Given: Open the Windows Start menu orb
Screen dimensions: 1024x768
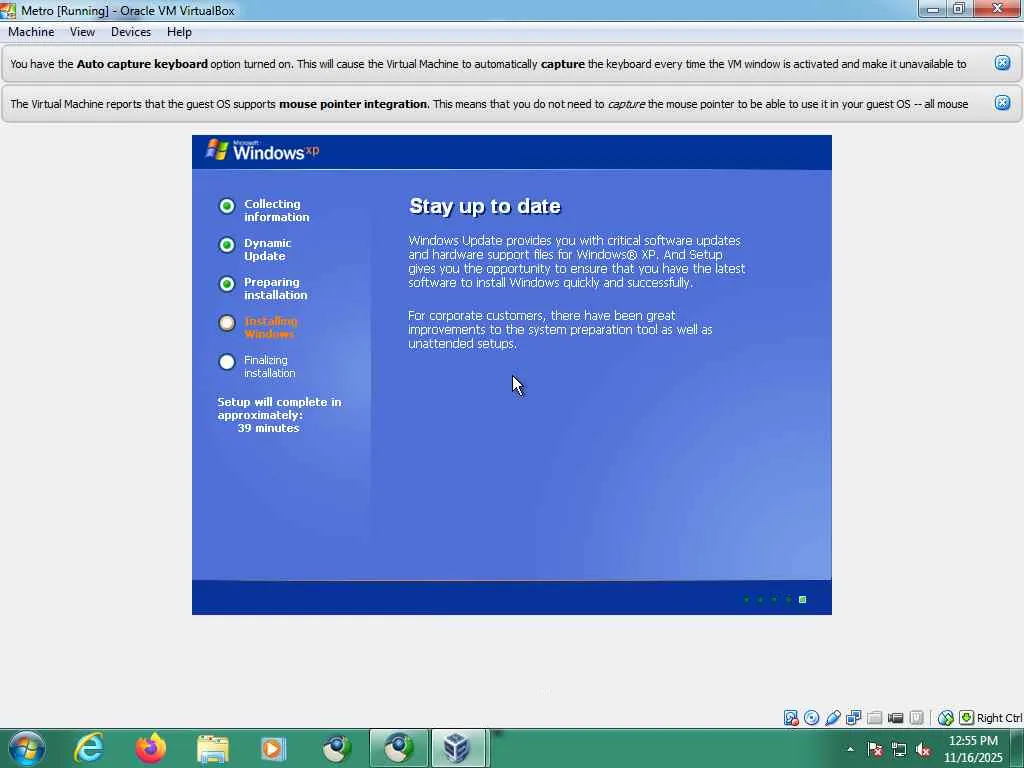Looking at the screenshot, I should tap(27, 748).
